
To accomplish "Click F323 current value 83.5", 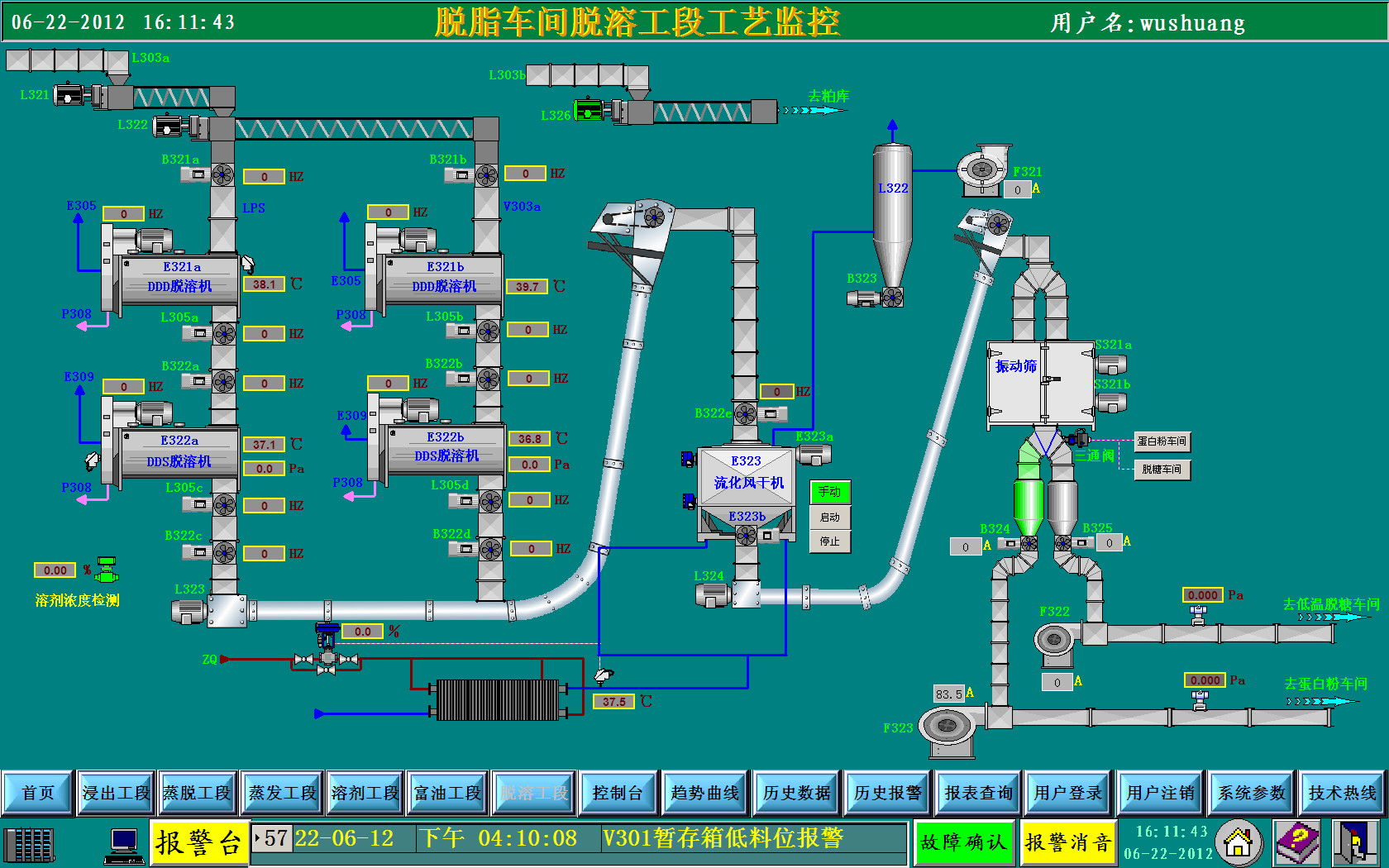I will pos(949,694).
